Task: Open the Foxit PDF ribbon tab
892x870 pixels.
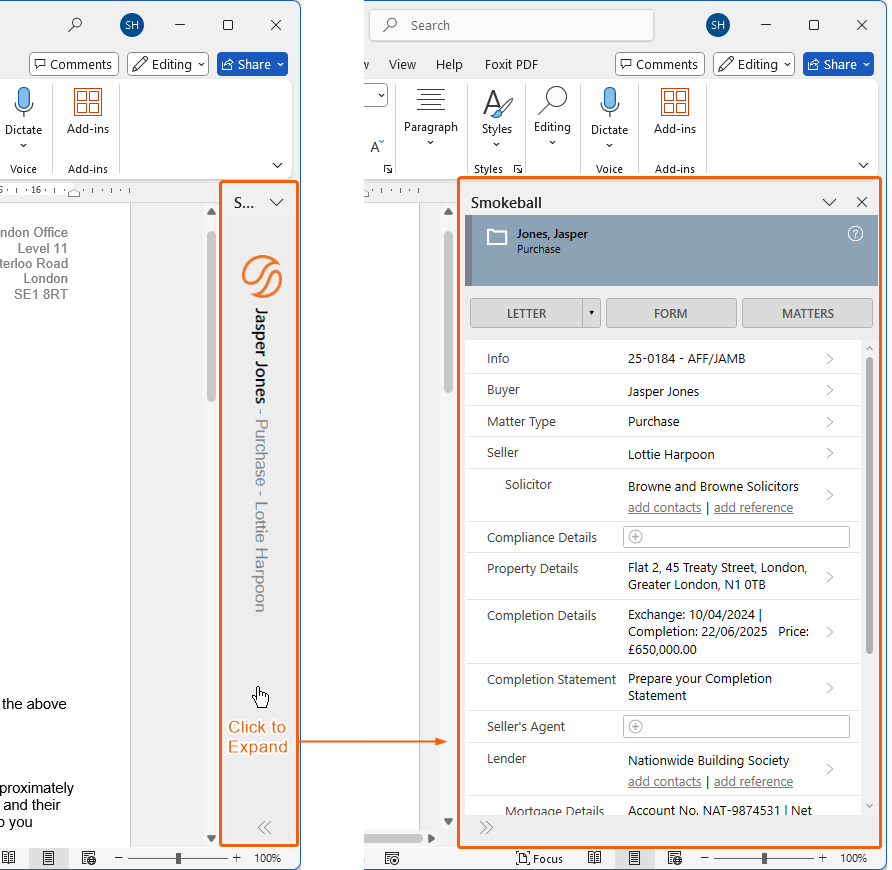Action: coord(511,64)
